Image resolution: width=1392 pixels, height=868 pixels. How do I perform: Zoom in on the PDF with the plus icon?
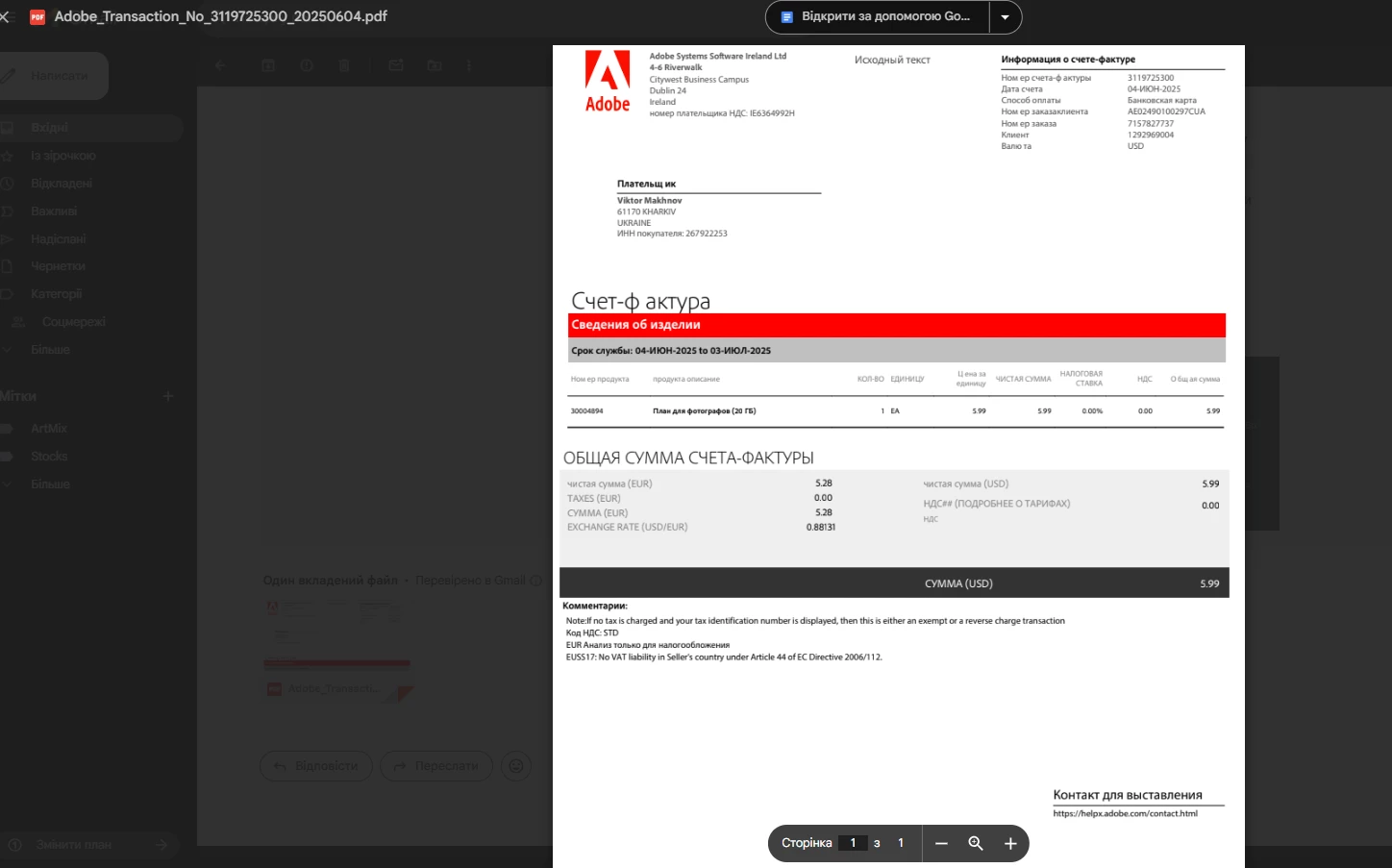[x=1010, y=843]
